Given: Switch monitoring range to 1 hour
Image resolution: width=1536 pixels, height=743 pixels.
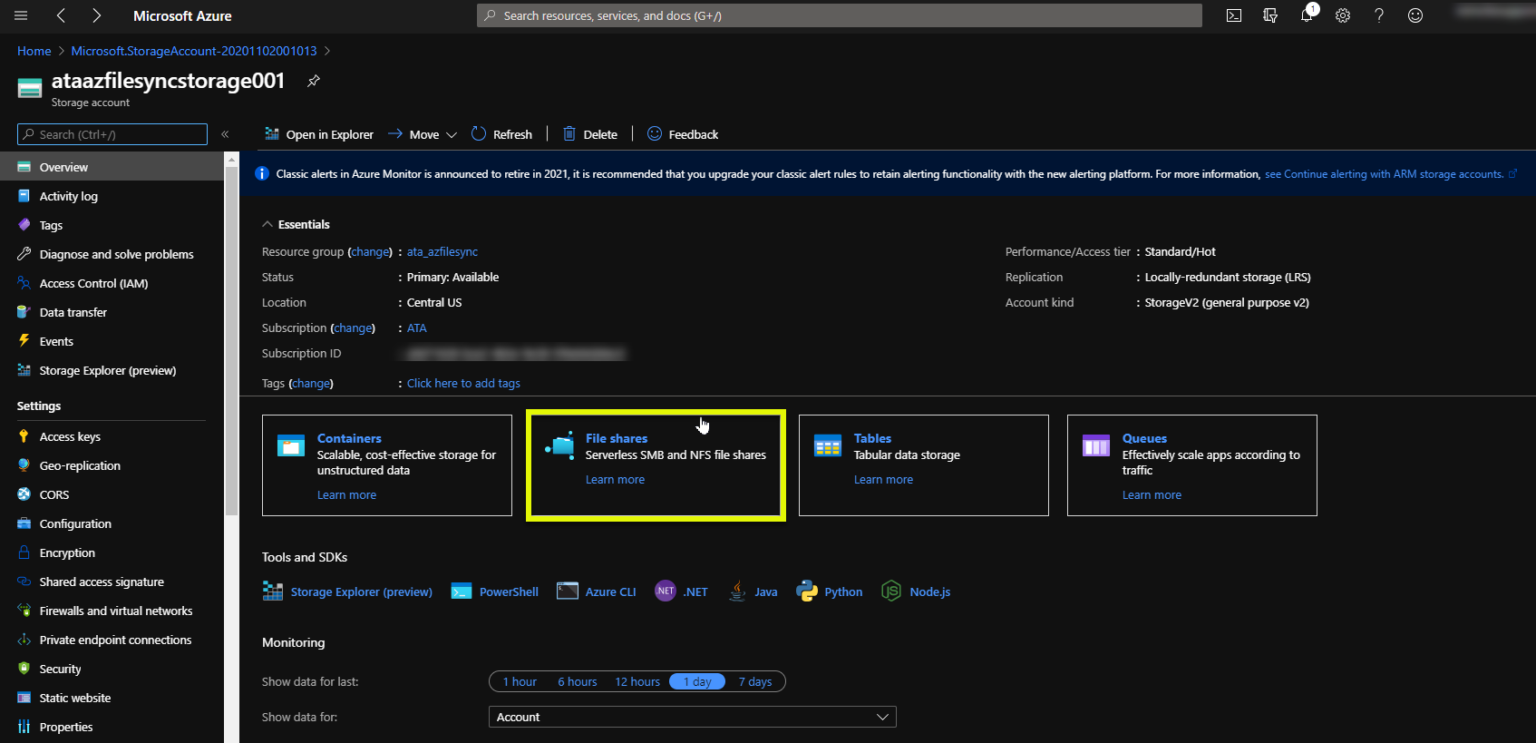Looking at the screenshot, I should (x=519, y=681).
